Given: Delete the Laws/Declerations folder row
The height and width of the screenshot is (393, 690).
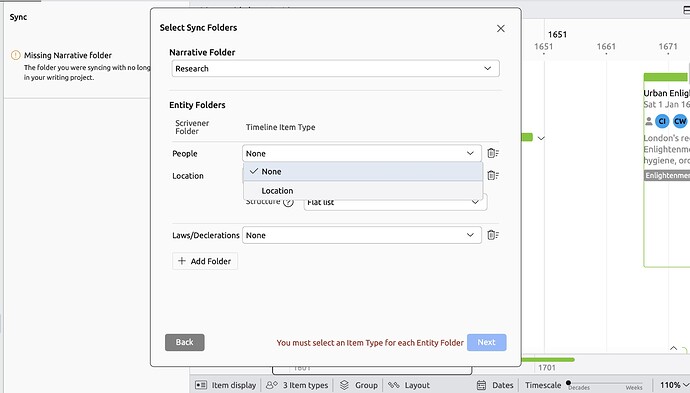Looking at the screenshot, I should point(493,235).
